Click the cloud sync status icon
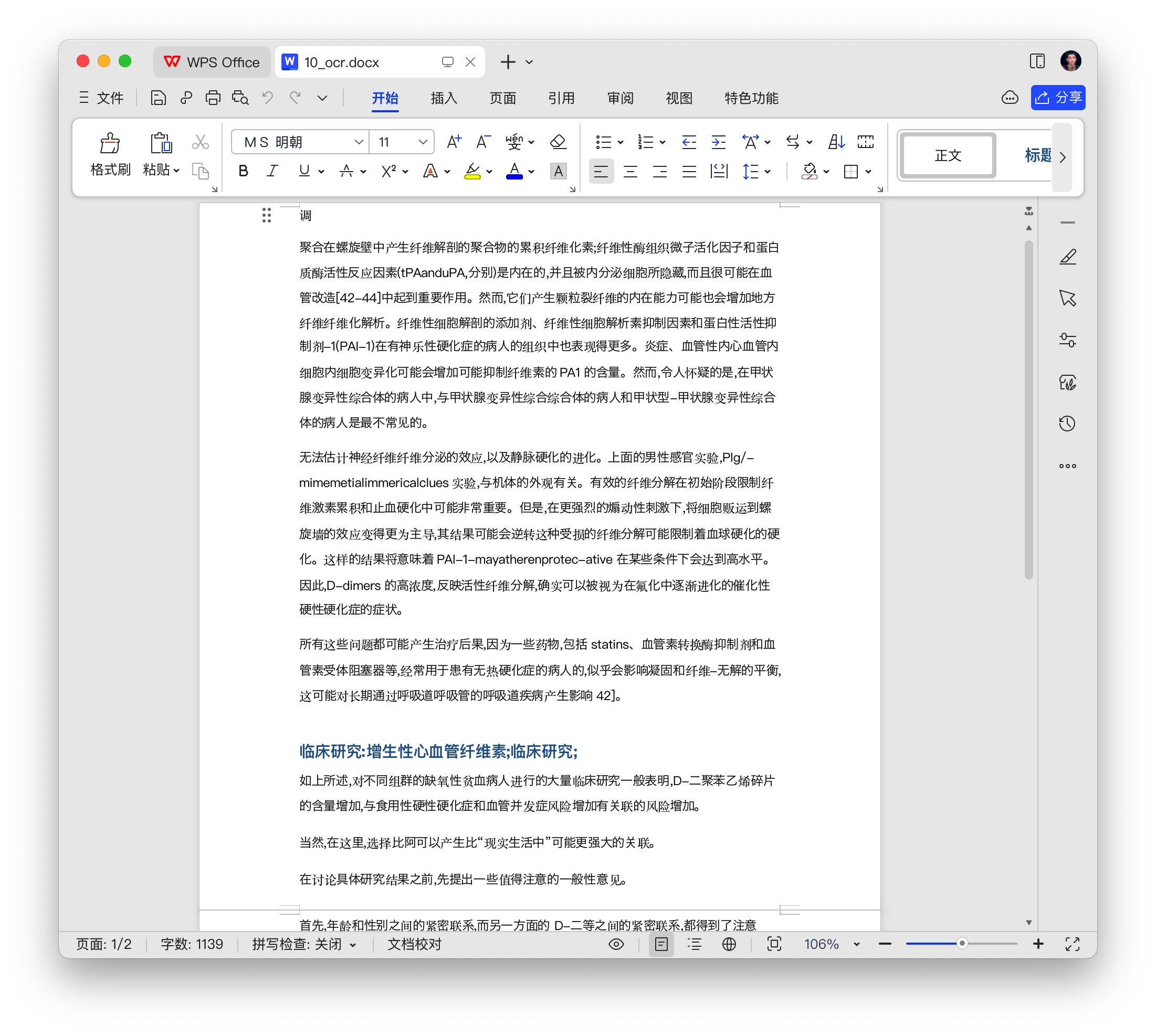The height and width of the screenshot is (1036, 1156). (x=1009, y=98)
